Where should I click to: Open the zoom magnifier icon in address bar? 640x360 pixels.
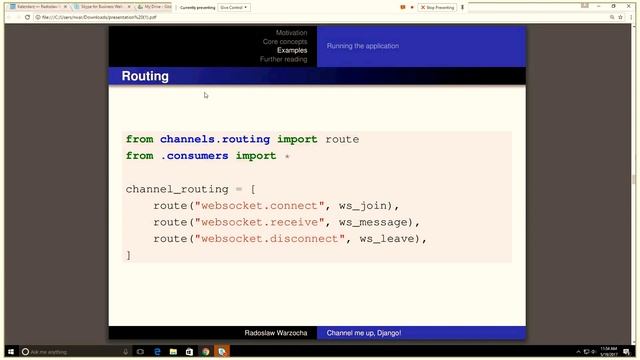[612, 17]
